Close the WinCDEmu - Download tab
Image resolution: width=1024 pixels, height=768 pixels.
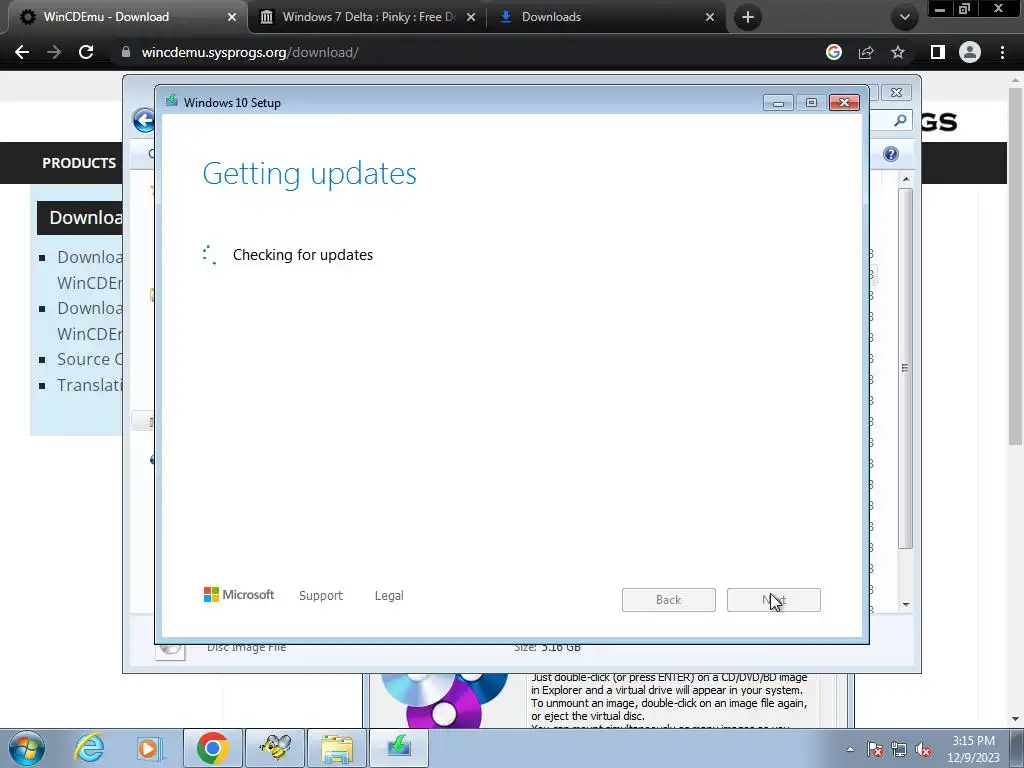pyautogui.click(x=231, y=17)
